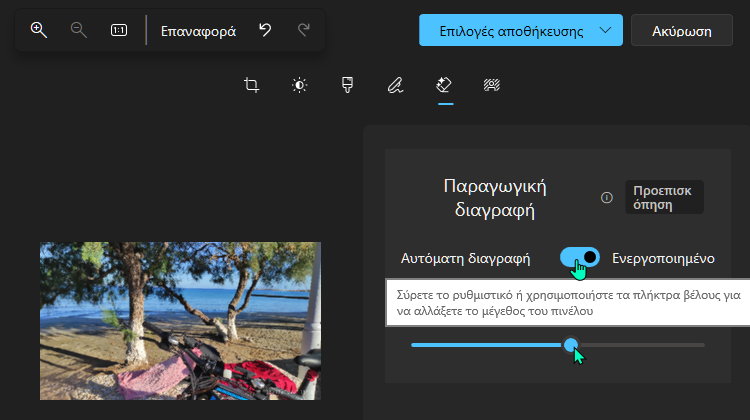Expand the Επιλογές αποθήκευσης dropdown arrow
The height and width of the screenshot is (420, 750).
[605, 31]
